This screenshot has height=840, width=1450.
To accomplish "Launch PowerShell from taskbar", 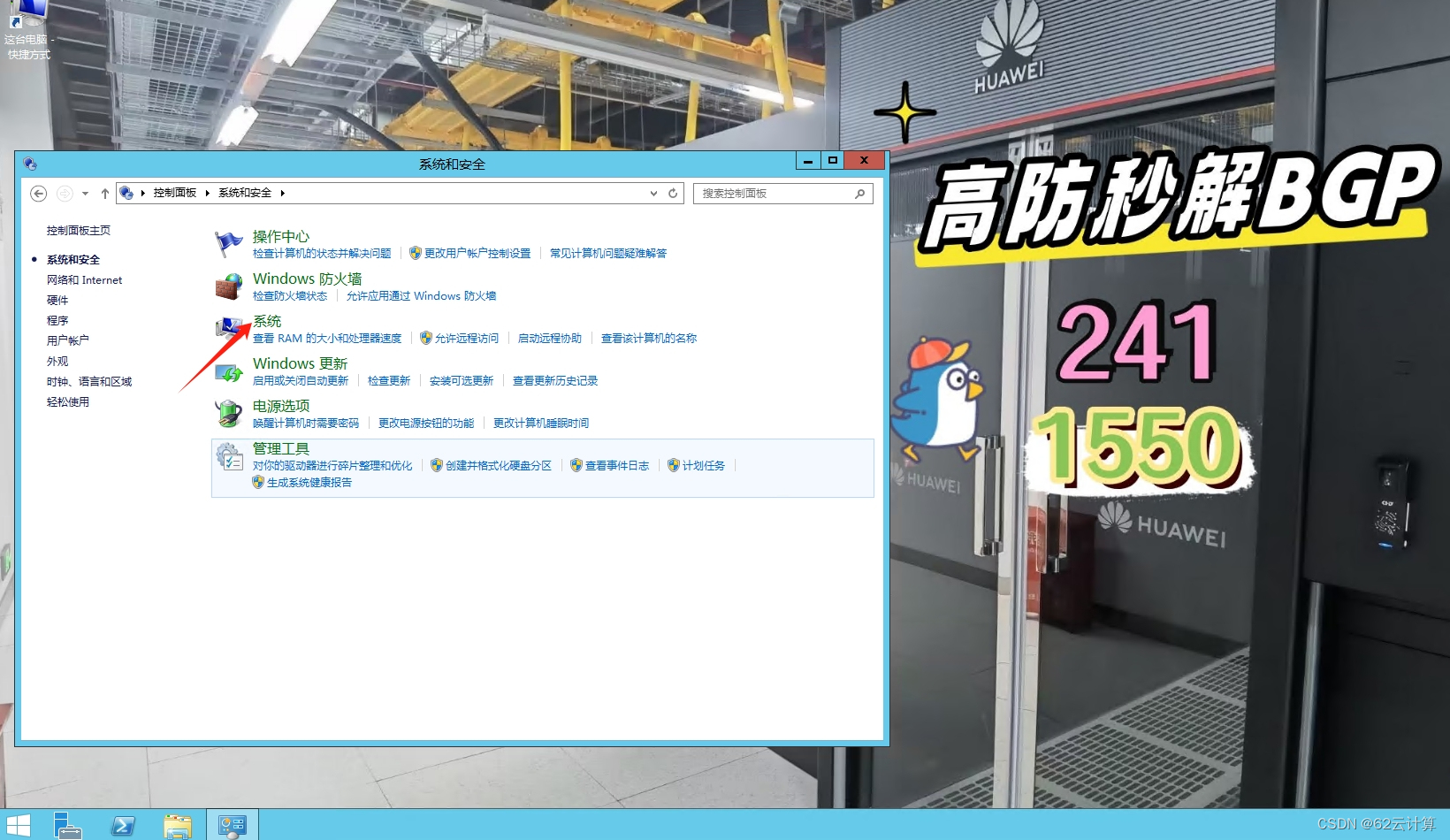I will point(123,825).
